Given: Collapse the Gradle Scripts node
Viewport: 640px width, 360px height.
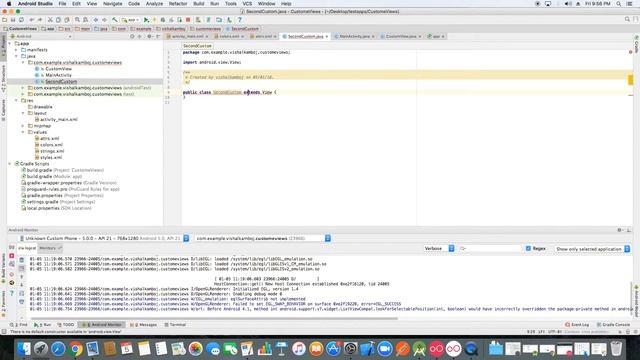Looking at the screenshot, I should [10, 164].
